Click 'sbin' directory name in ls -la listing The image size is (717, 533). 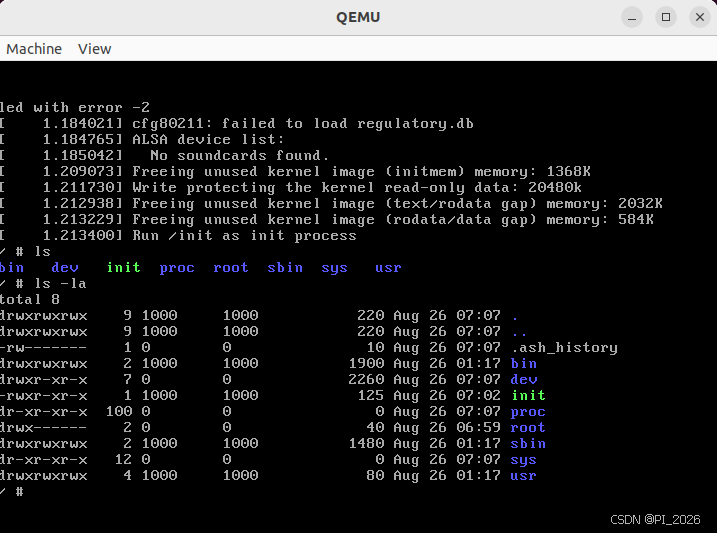528,443
